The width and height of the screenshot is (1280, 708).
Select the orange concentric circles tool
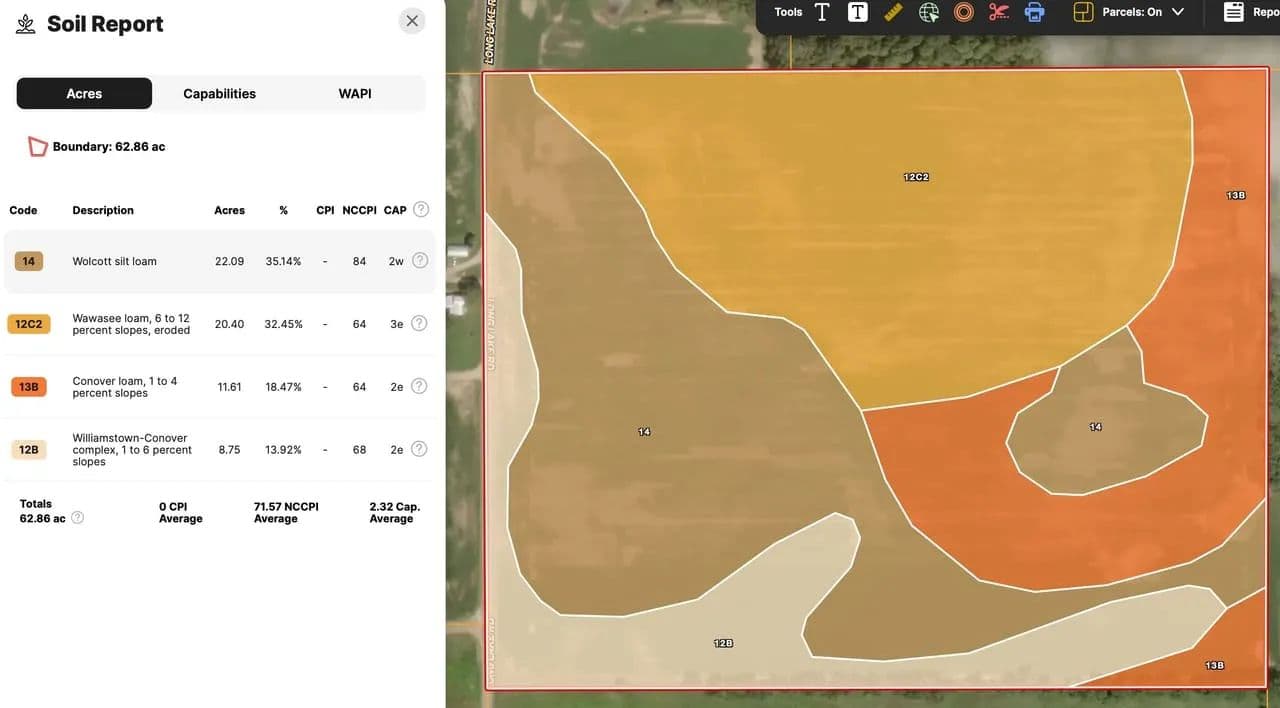click(964, 12)
